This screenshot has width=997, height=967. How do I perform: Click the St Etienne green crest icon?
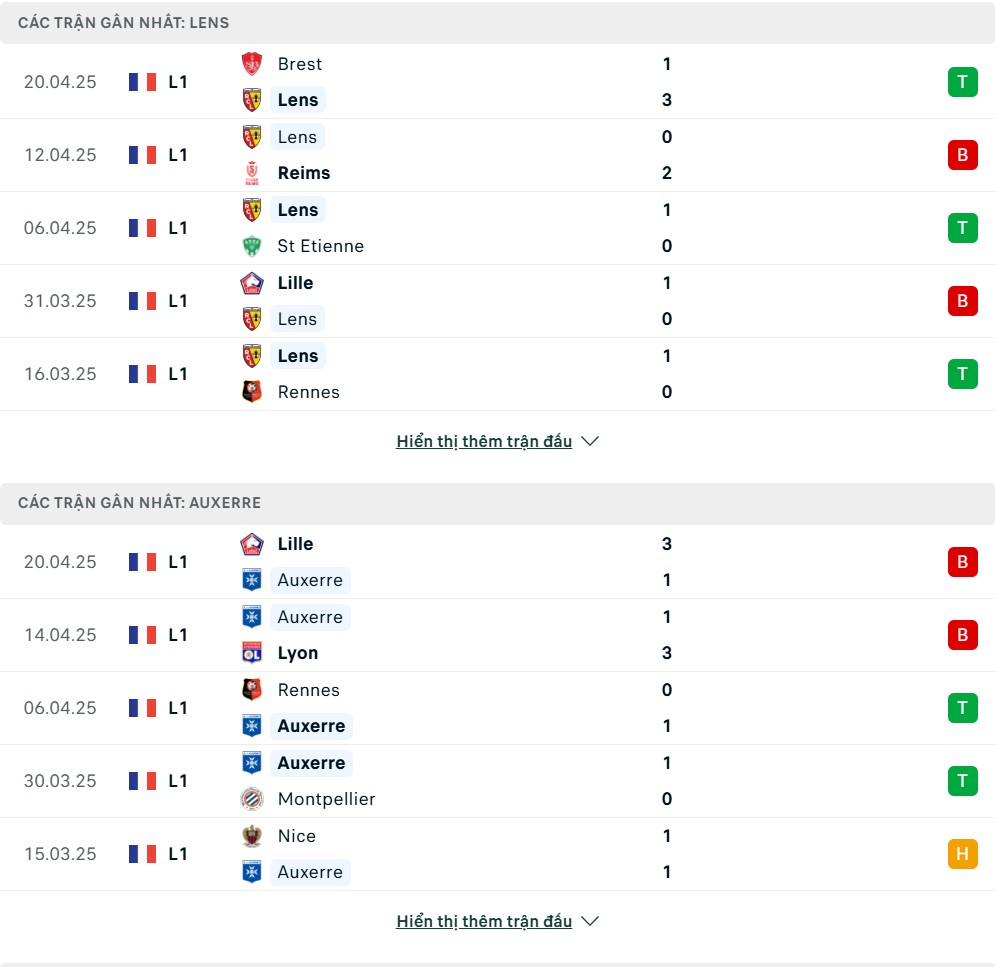pos(252,246)
